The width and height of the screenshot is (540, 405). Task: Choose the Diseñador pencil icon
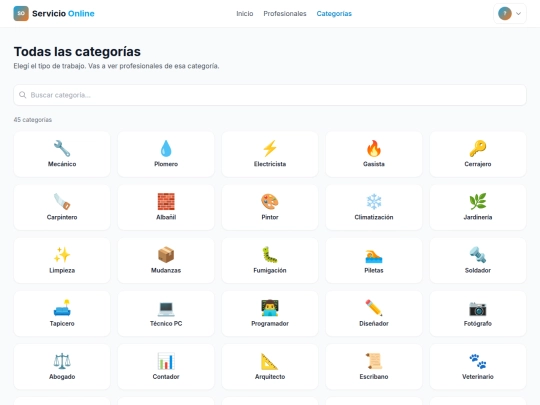point(374,308)
